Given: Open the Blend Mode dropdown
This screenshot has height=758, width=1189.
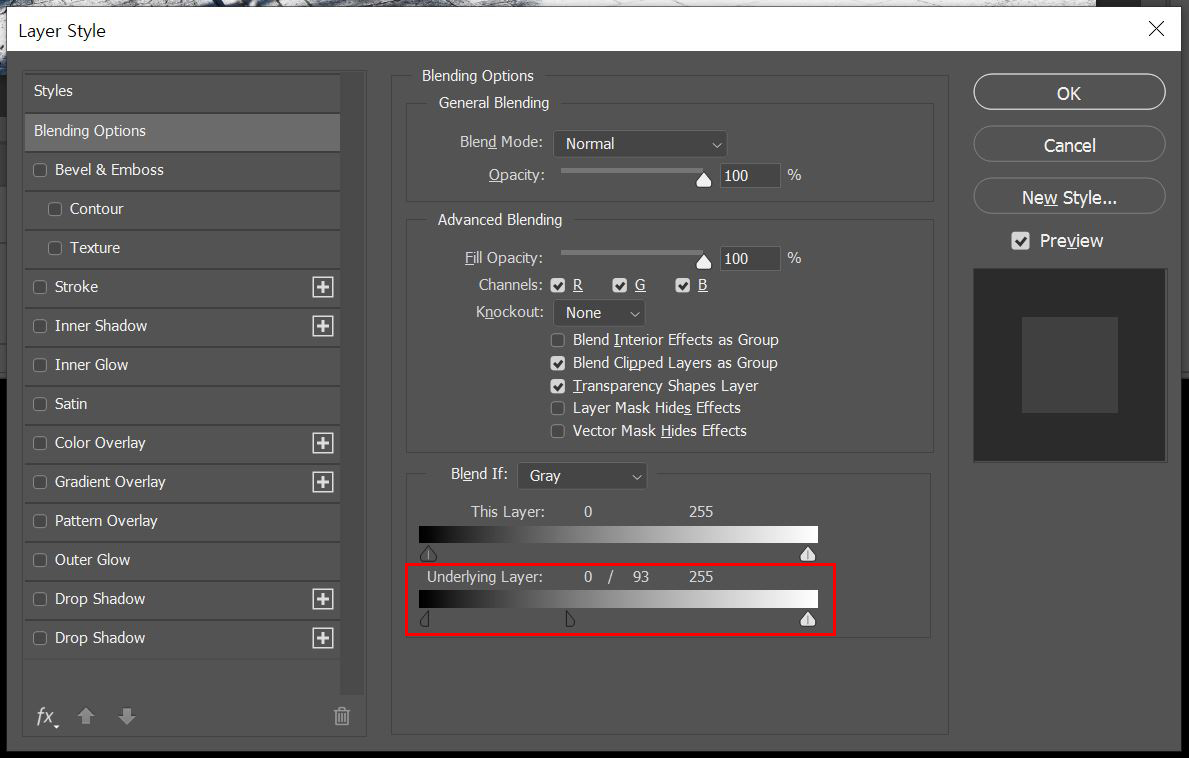Looking at the screenshot, I should 640,144.
